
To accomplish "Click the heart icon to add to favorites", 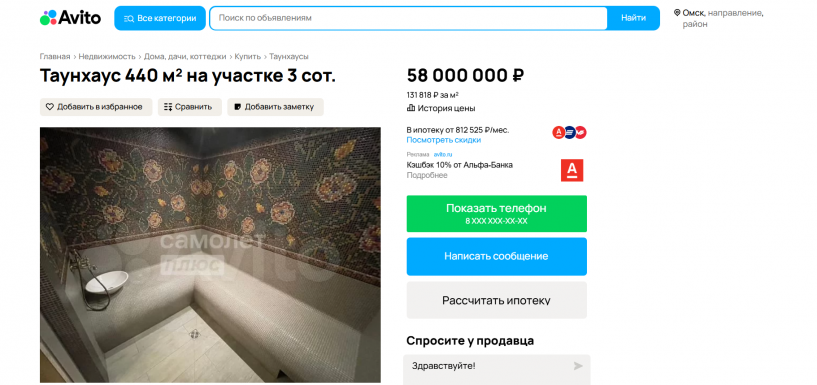I will click(50, 107).
